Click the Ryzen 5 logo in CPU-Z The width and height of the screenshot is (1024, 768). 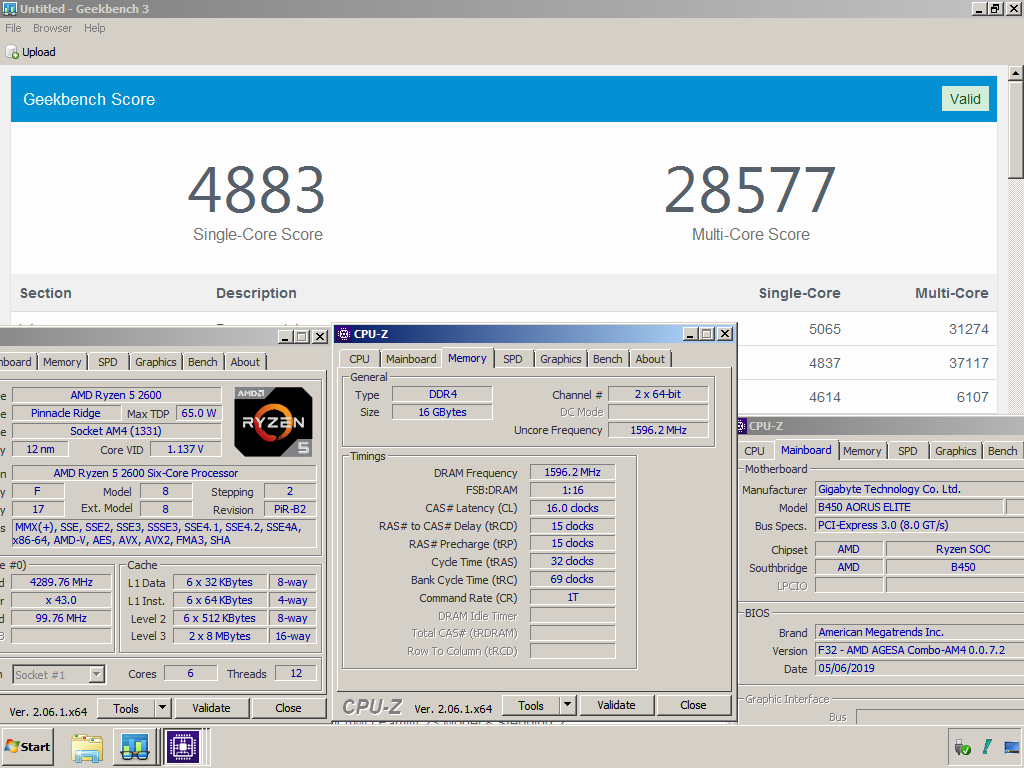273,422
